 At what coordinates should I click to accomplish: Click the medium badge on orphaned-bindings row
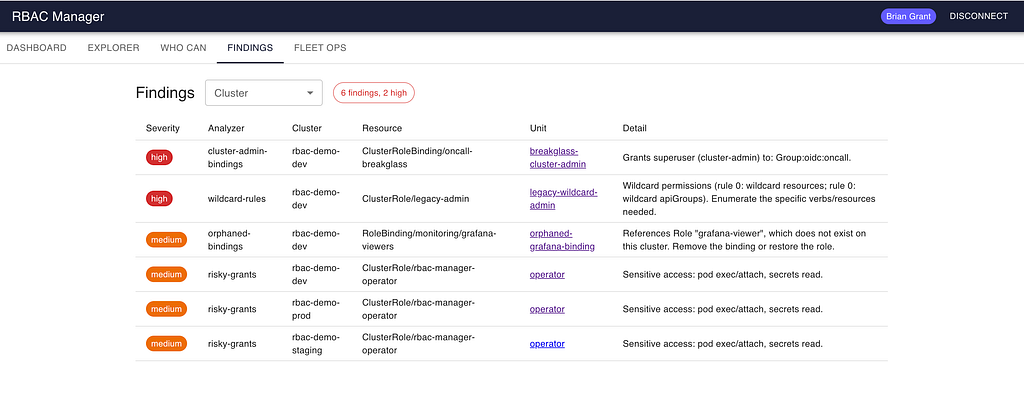[x=166, y=240]
